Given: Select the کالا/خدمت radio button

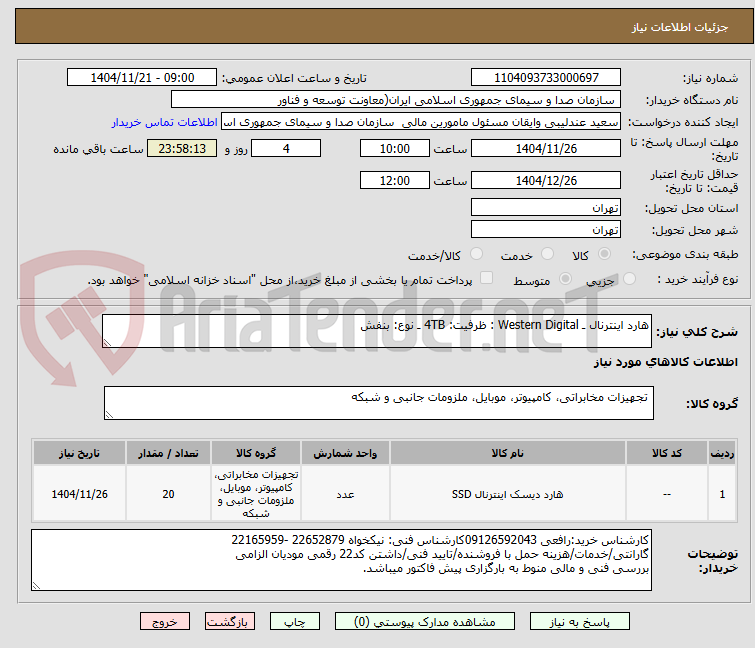Looking at the screenshot, I should (476, 254).
